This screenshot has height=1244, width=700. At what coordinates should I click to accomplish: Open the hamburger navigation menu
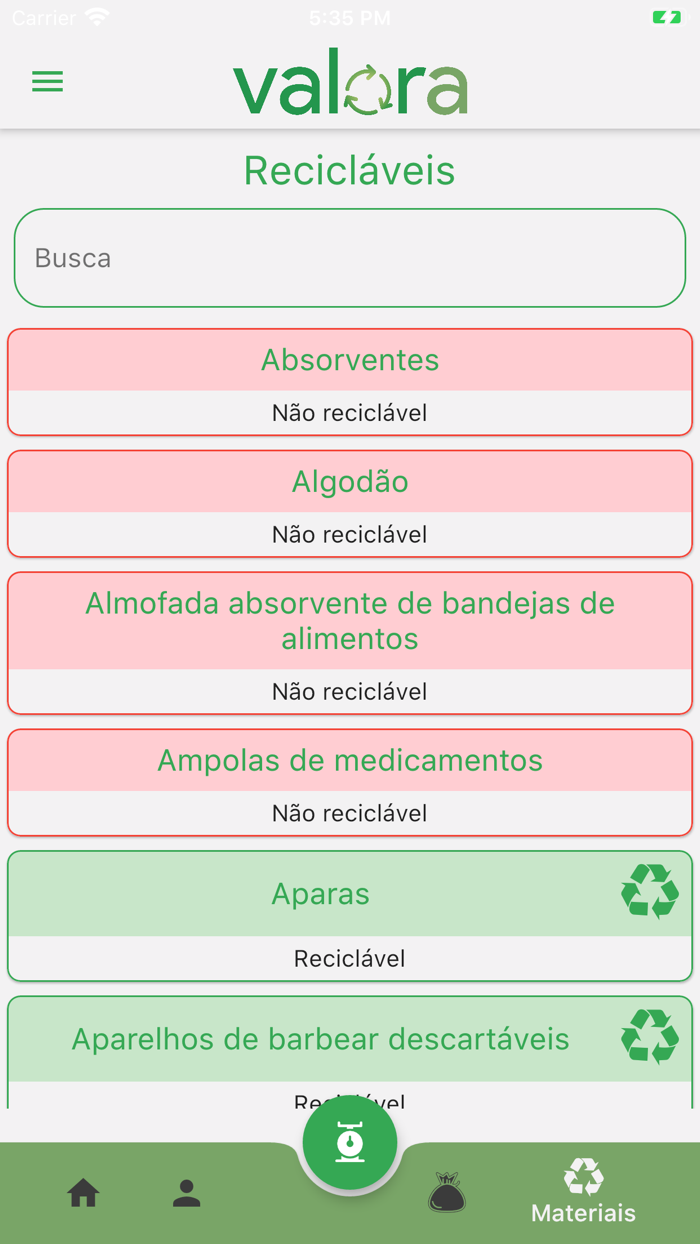pyautogui.click(x=47, y=82)
